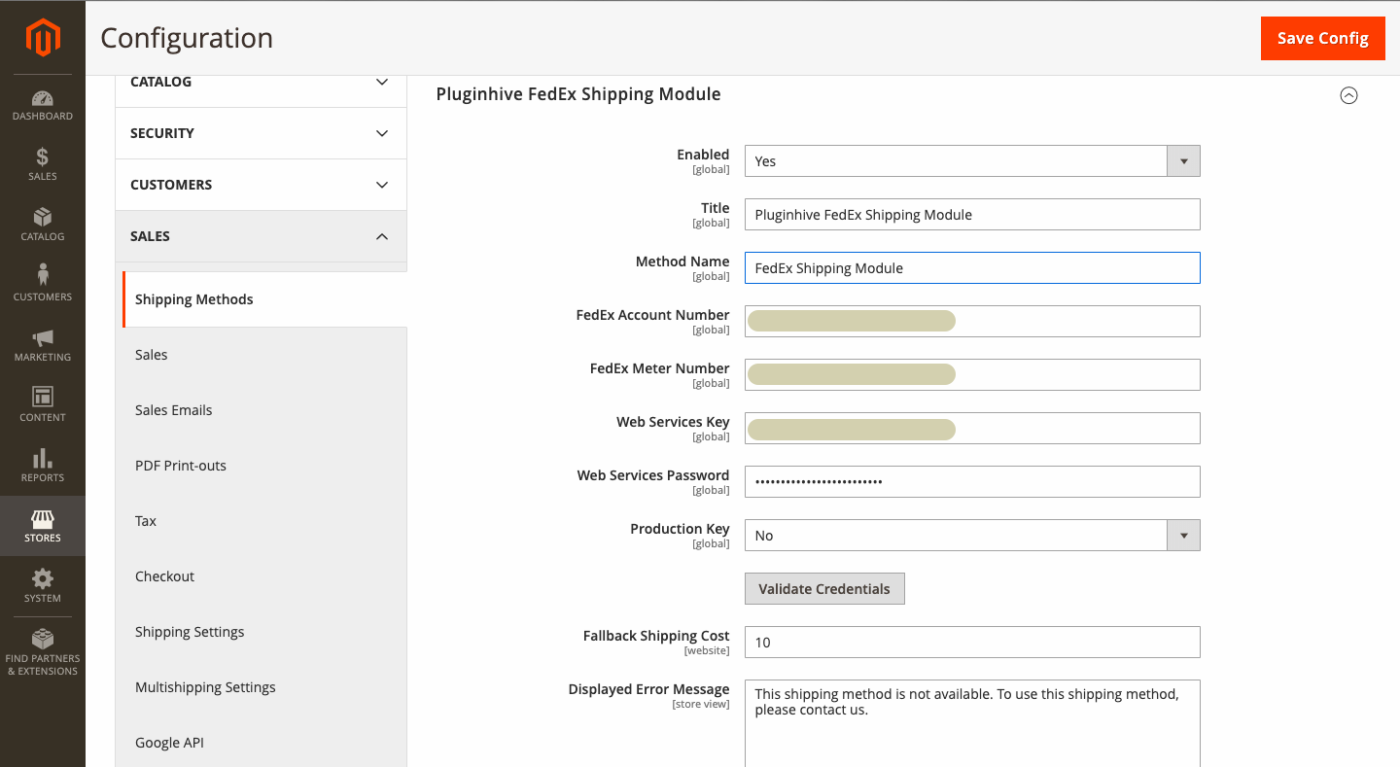Open the Production Key dropdown
Image resolution: width=1400 pixels, height=767 pixels.
972,535
